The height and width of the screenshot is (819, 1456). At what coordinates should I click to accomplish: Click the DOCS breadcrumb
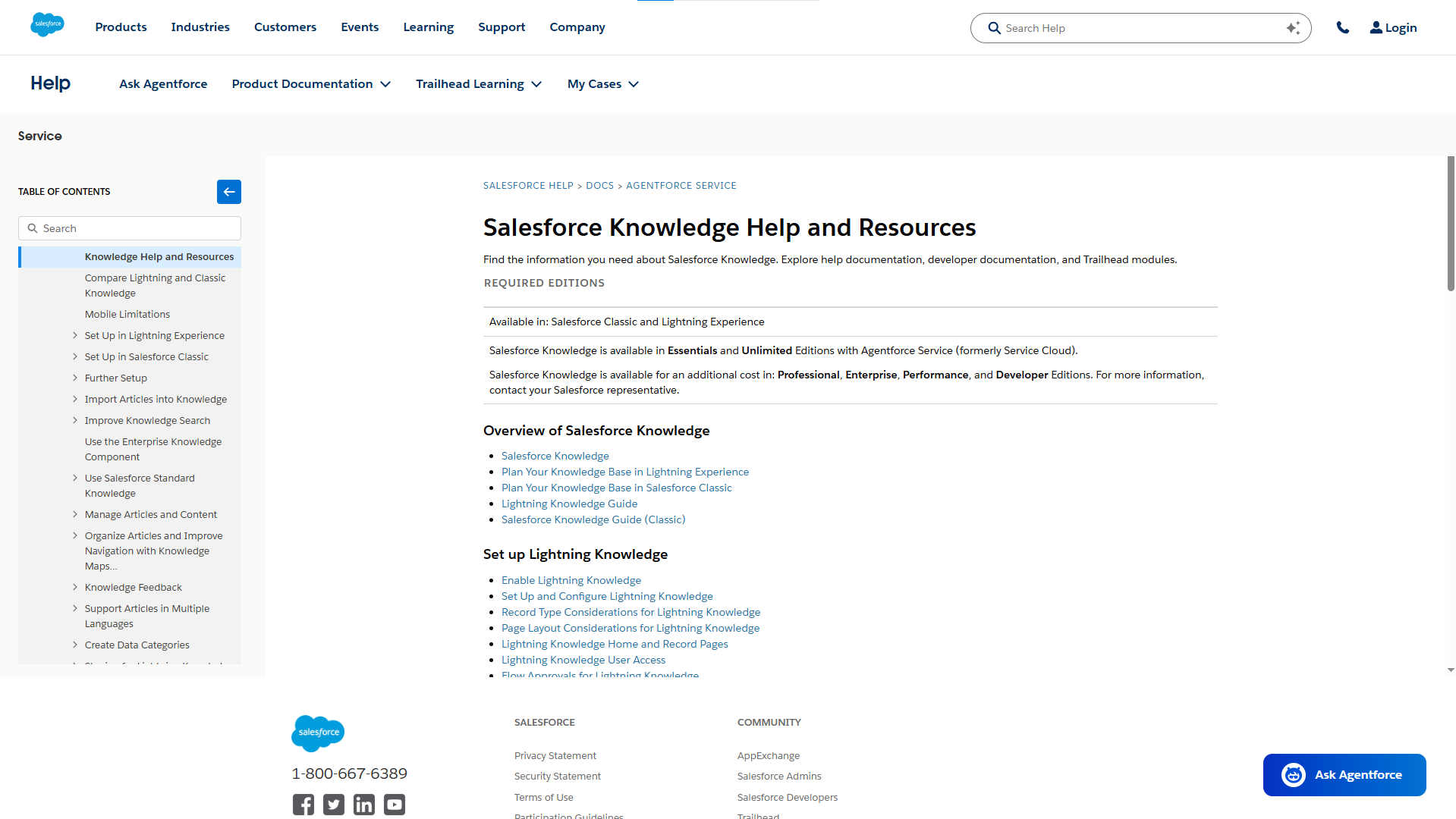coord(599,186)
